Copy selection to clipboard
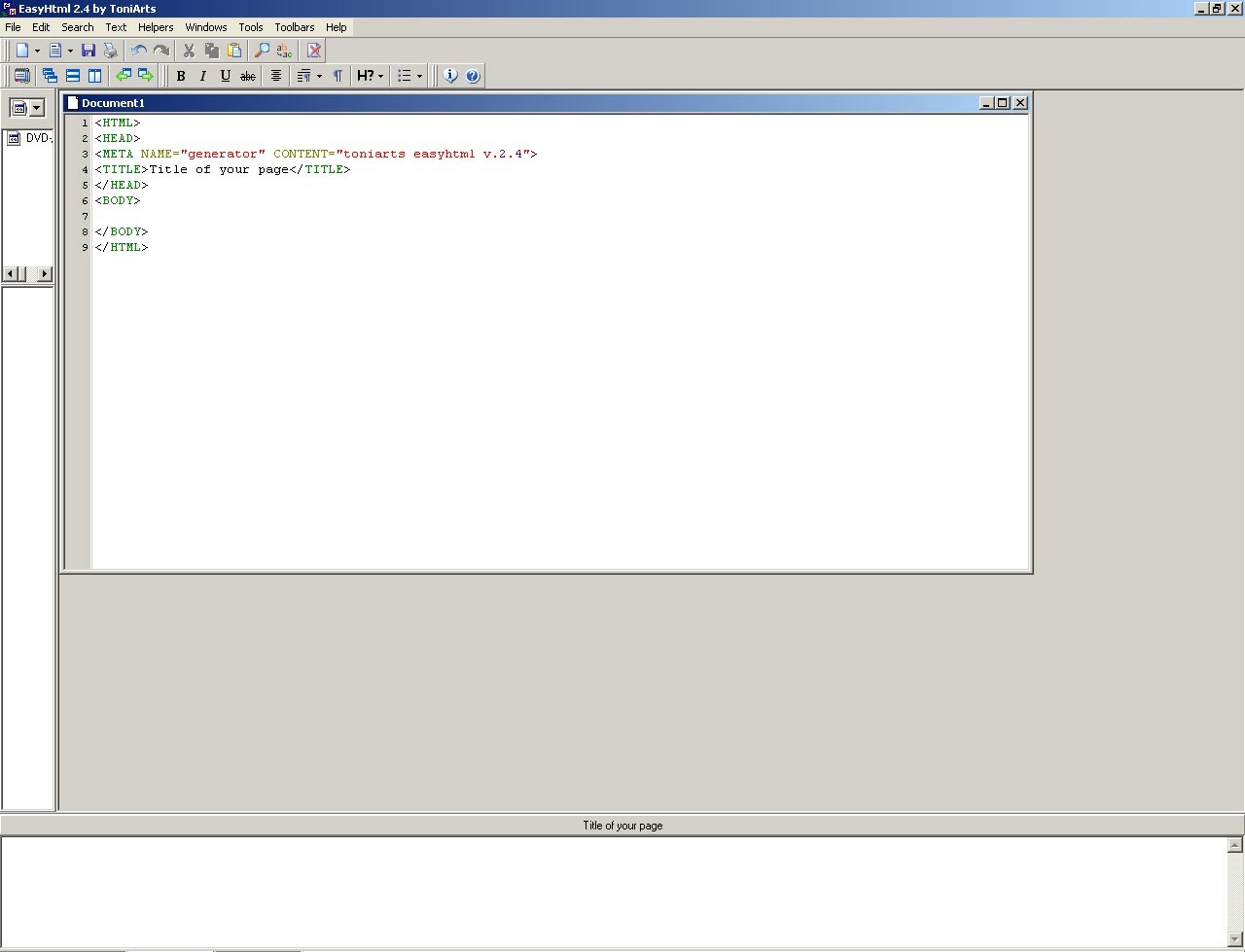1245x952 pixels. pyautogui.click(x=211, y=51)
